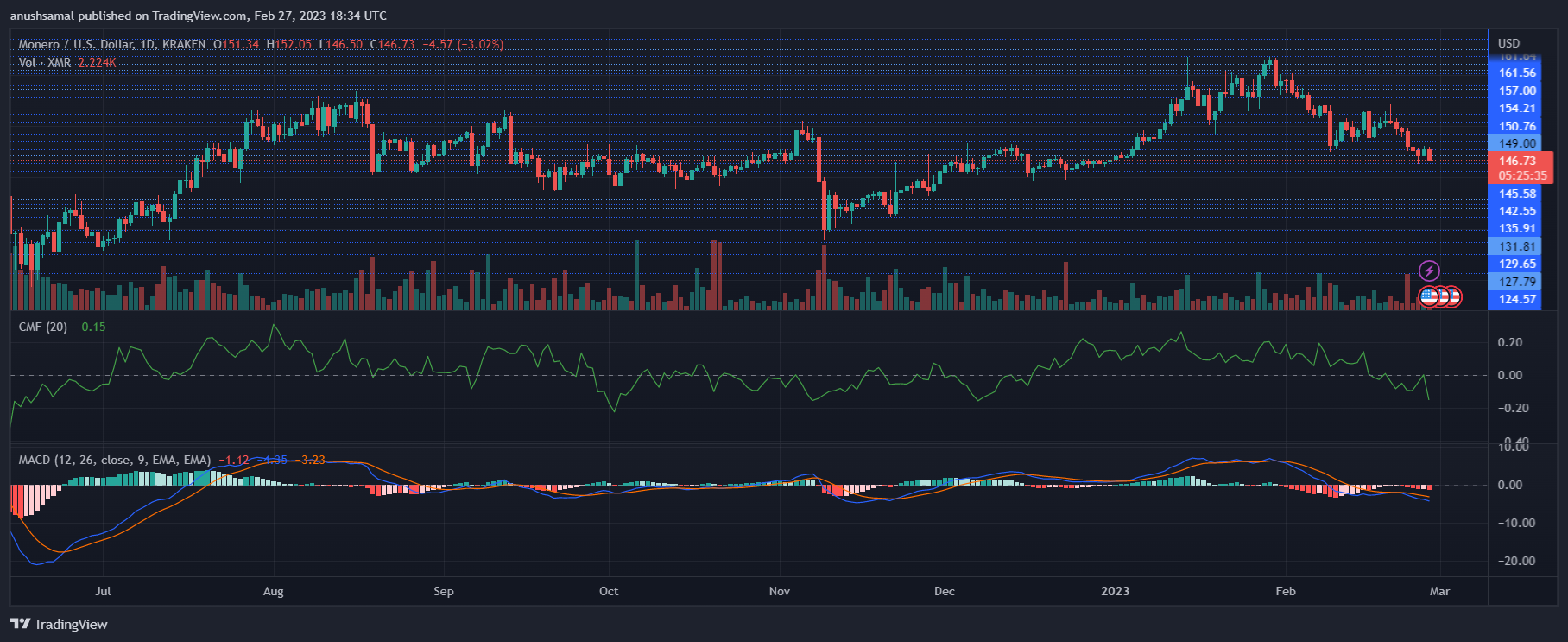Click the 142.55 price level label

click(x=1517, y=211)
